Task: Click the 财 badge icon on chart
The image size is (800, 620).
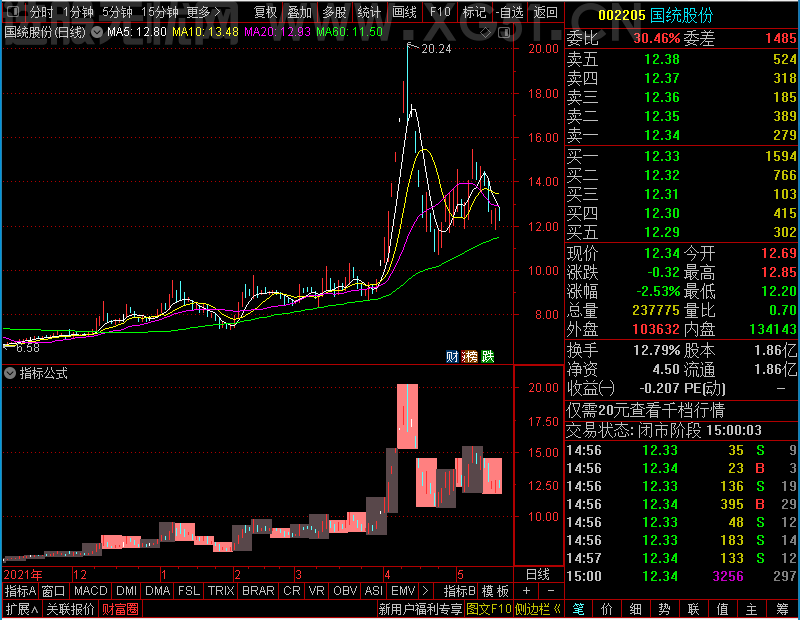Action: (452, 356)
